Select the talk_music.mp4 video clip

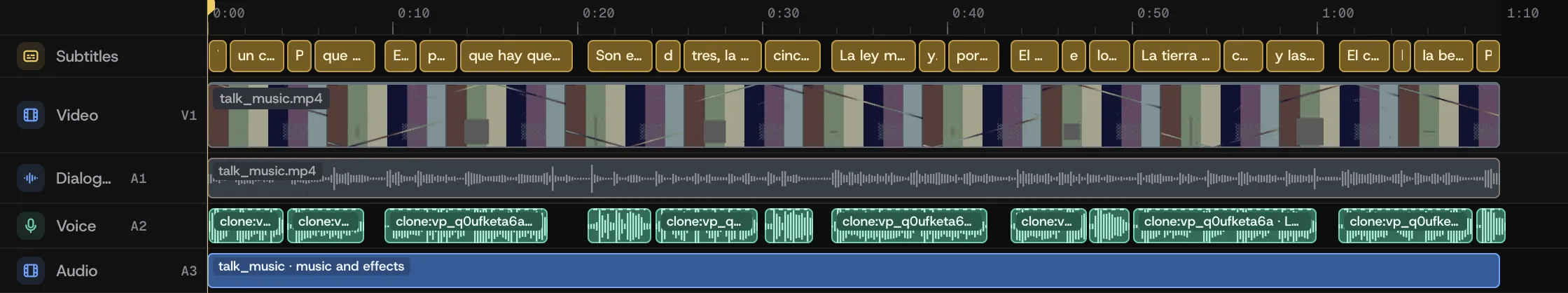[x=854, y=115]
